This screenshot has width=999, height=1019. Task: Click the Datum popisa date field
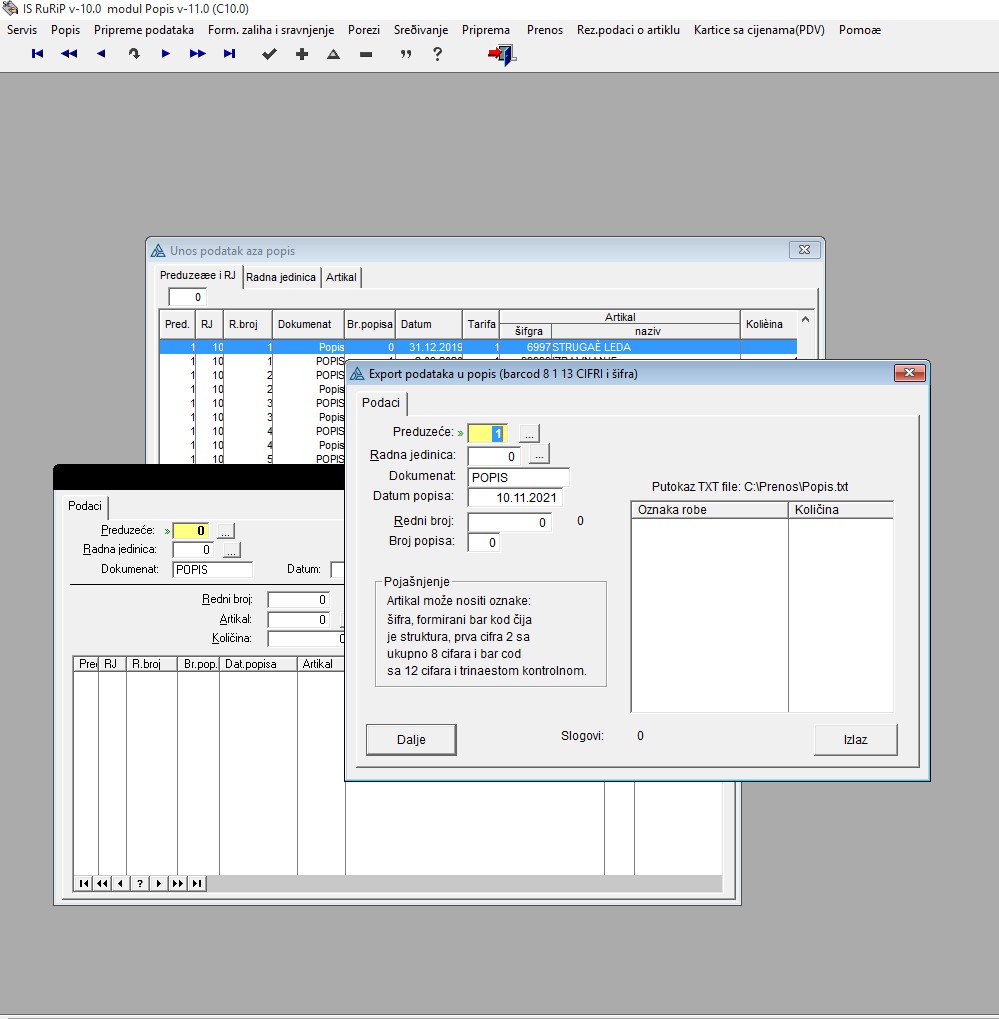[x=516, y=497]
